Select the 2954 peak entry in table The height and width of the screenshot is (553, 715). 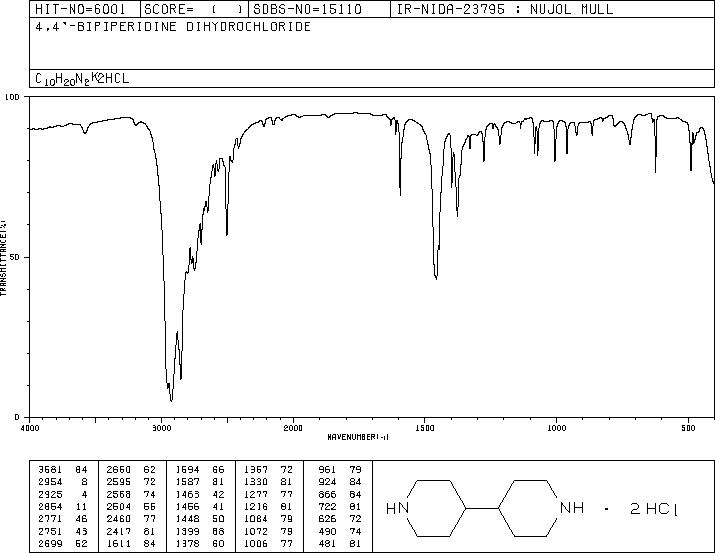coord(63,482)
